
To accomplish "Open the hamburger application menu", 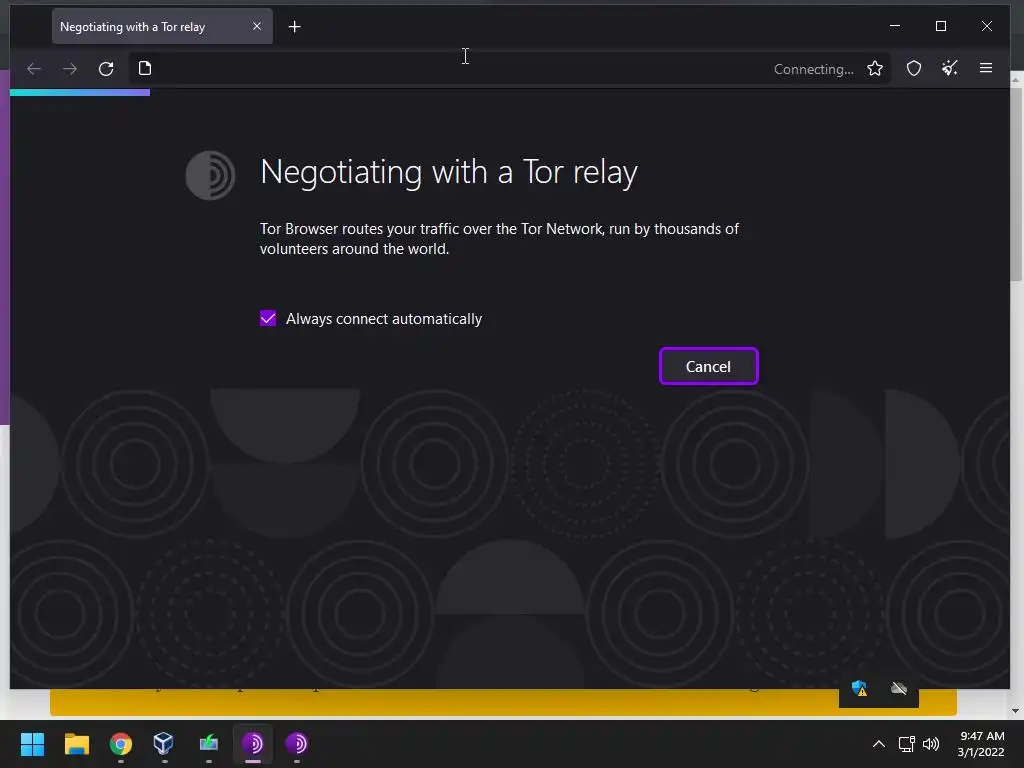I will pyautogui.click(x=986, y=68).
